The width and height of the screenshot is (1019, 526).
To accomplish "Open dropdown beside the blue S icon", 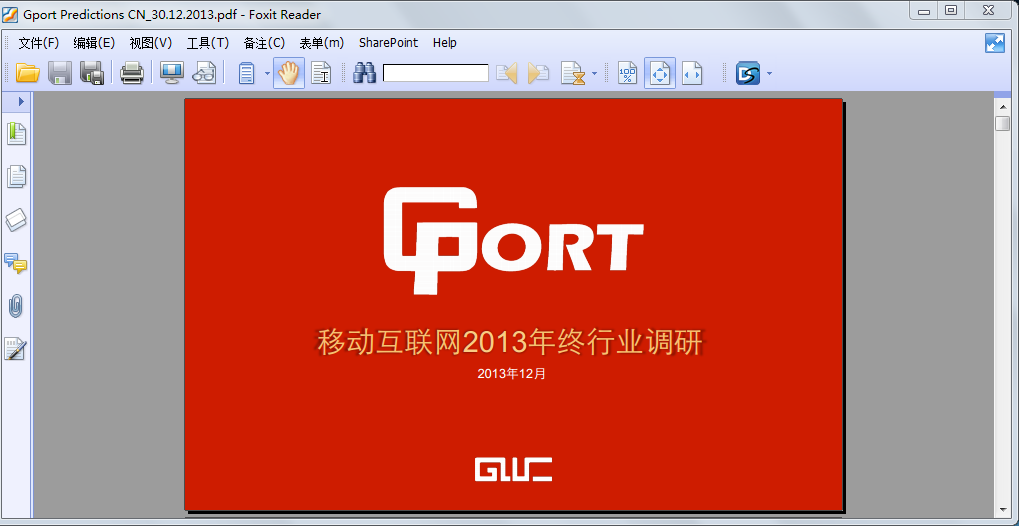I will click(769, 73).
